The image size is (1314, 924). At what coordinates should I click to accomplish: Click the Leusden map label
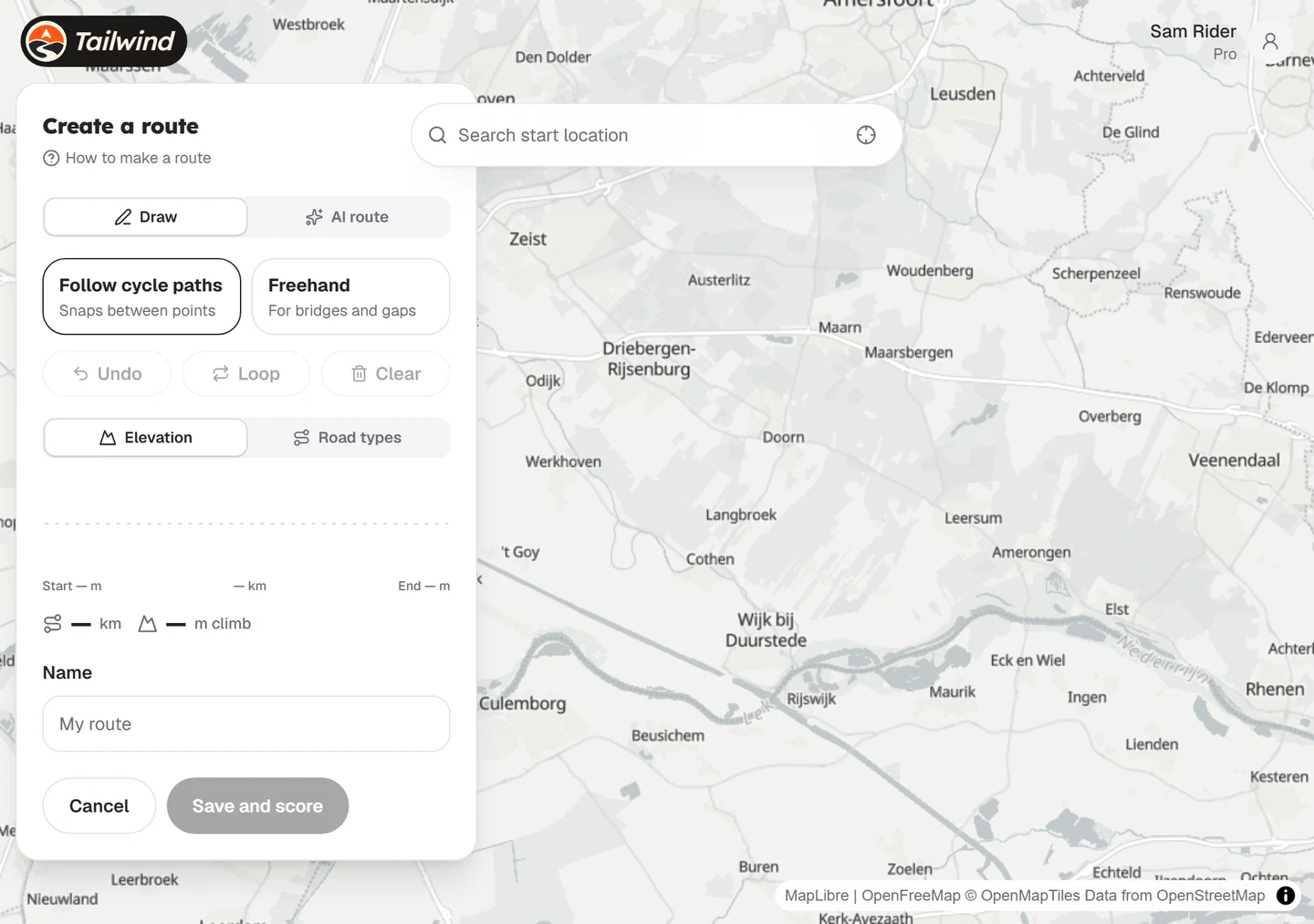point(963,94)
